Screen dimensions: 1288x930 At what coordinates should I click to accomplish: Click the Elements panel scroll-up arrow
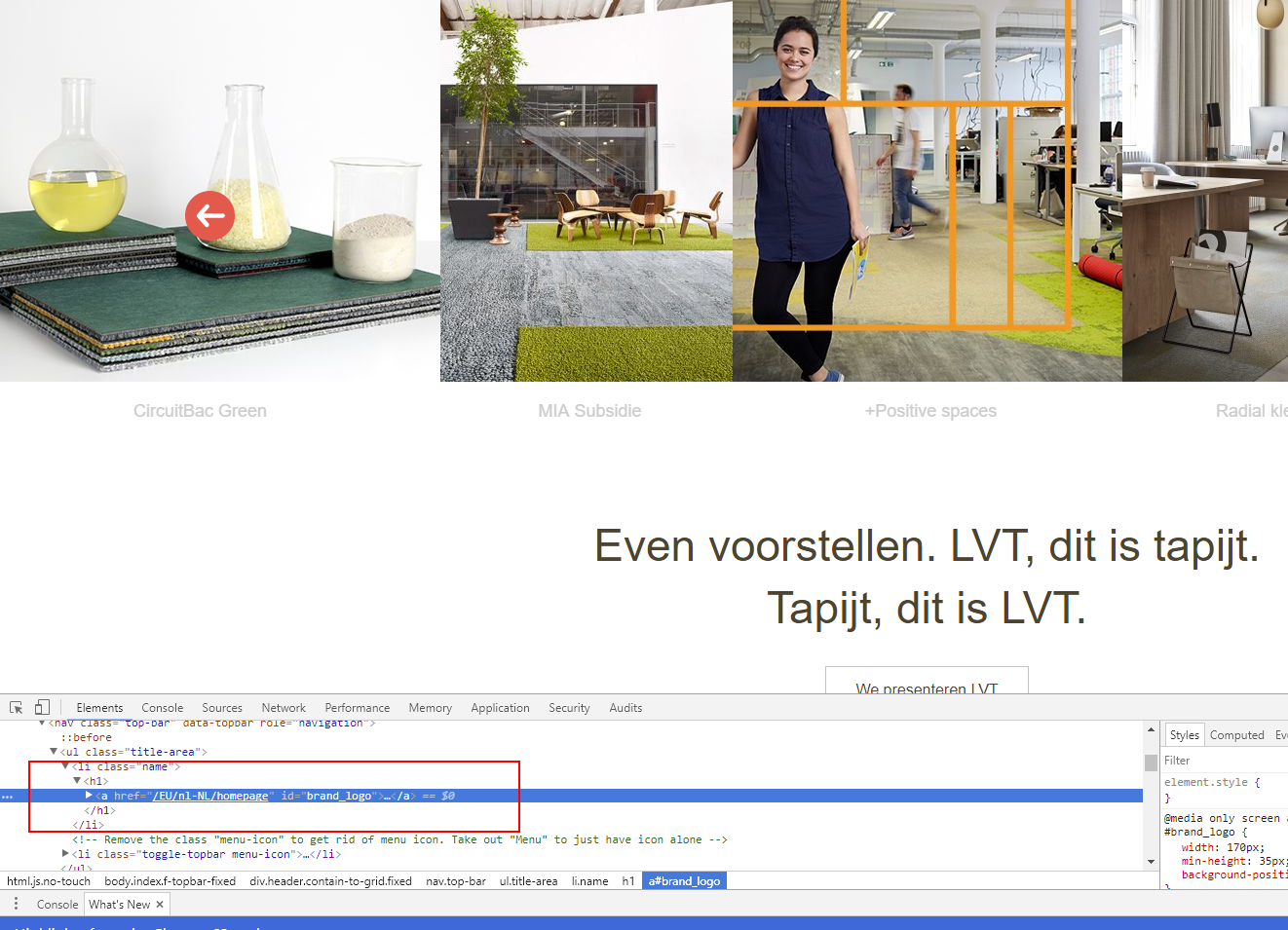pos(1151,729)
